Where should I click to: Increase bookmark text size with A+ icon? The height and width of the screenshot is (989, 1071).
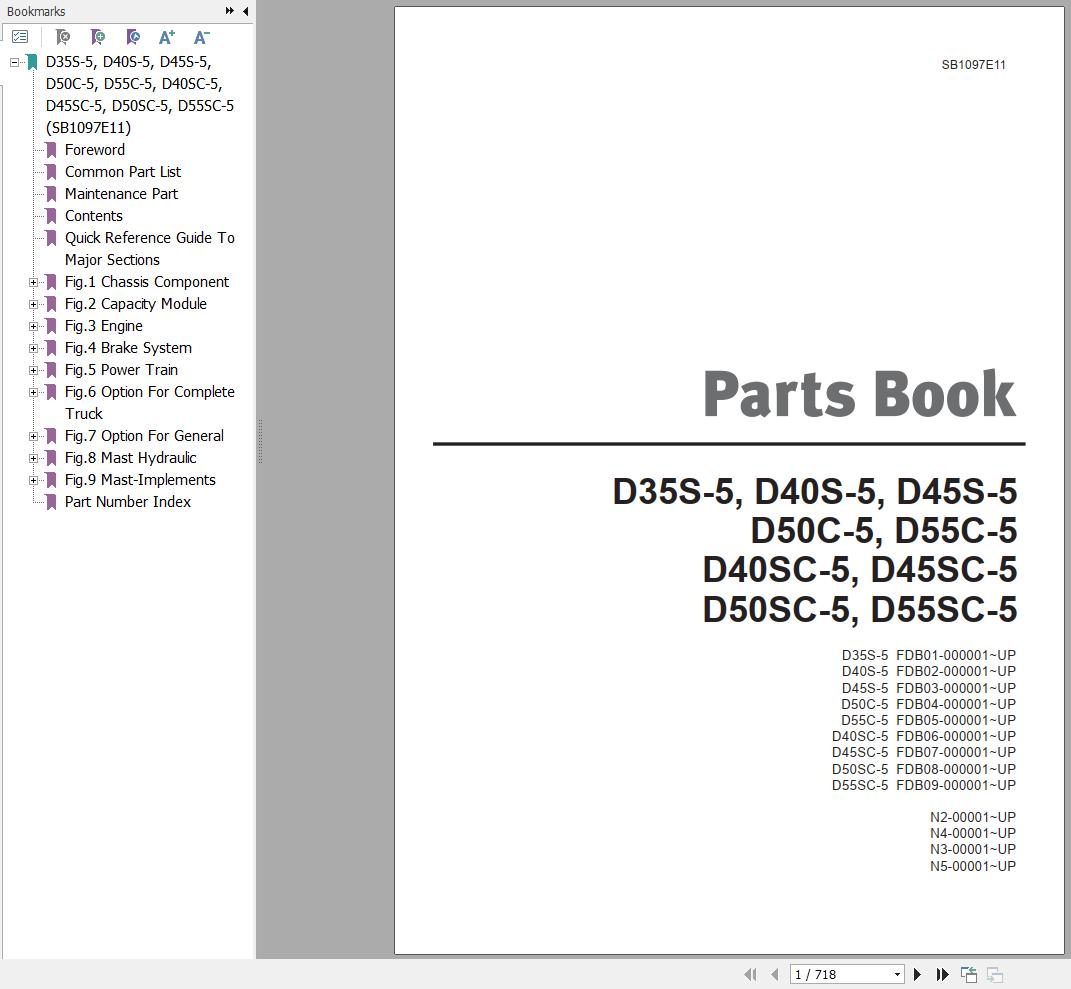point(167,37)
